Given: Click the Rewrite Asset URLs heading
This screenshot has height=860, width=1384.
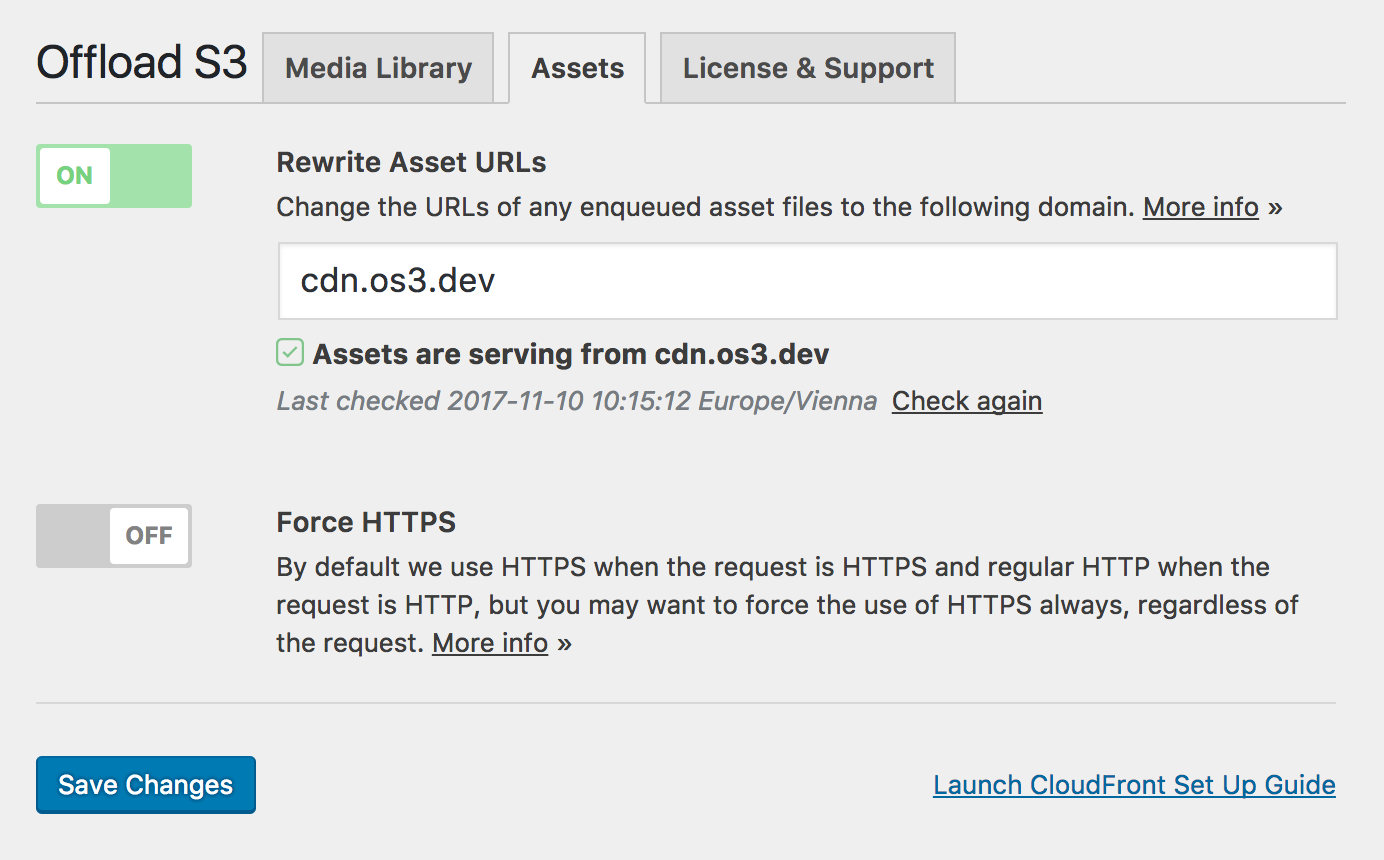Looking at the screenshot, I should (411, 162).
